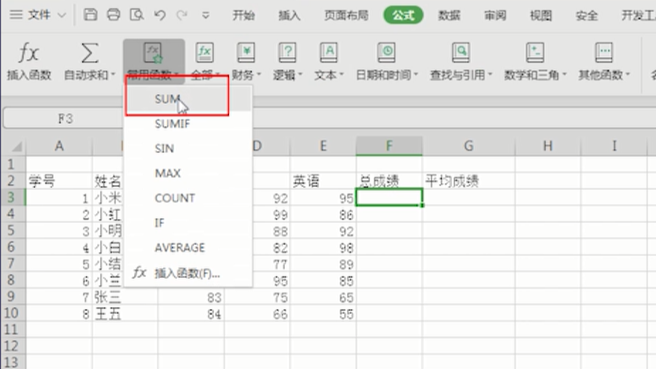Click the 自动求和 sigma icon

point(89,53)
